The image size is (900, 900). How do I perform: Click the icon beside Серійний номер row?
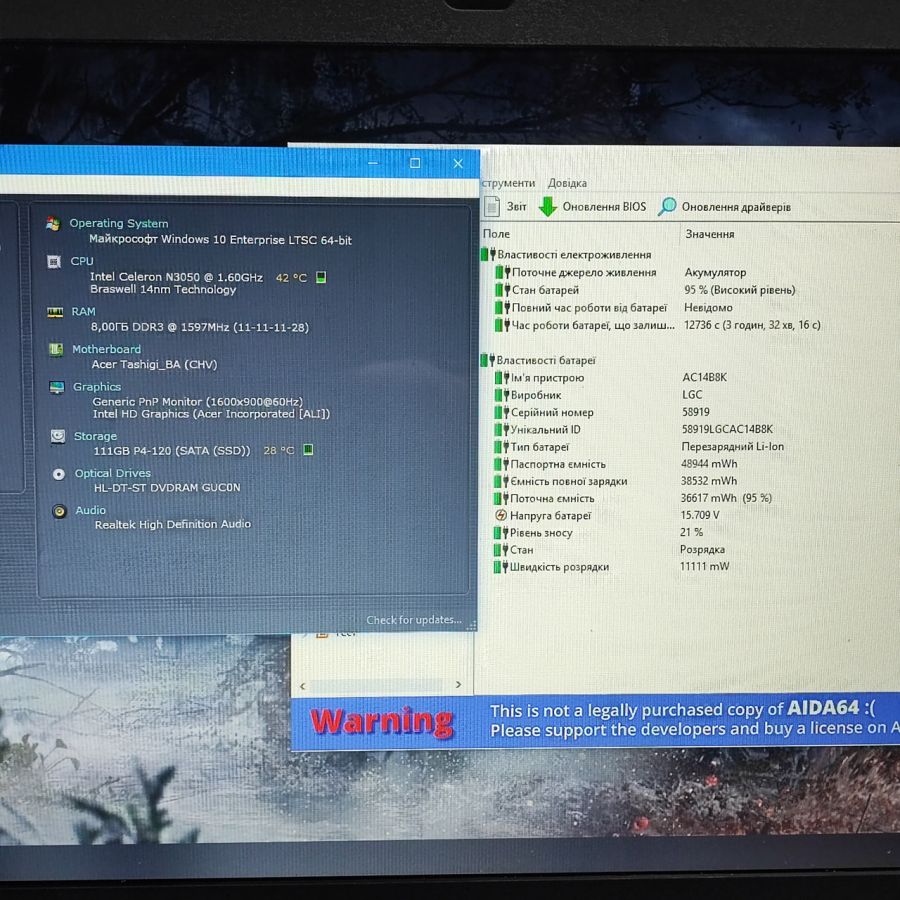[x=502, y=412]
